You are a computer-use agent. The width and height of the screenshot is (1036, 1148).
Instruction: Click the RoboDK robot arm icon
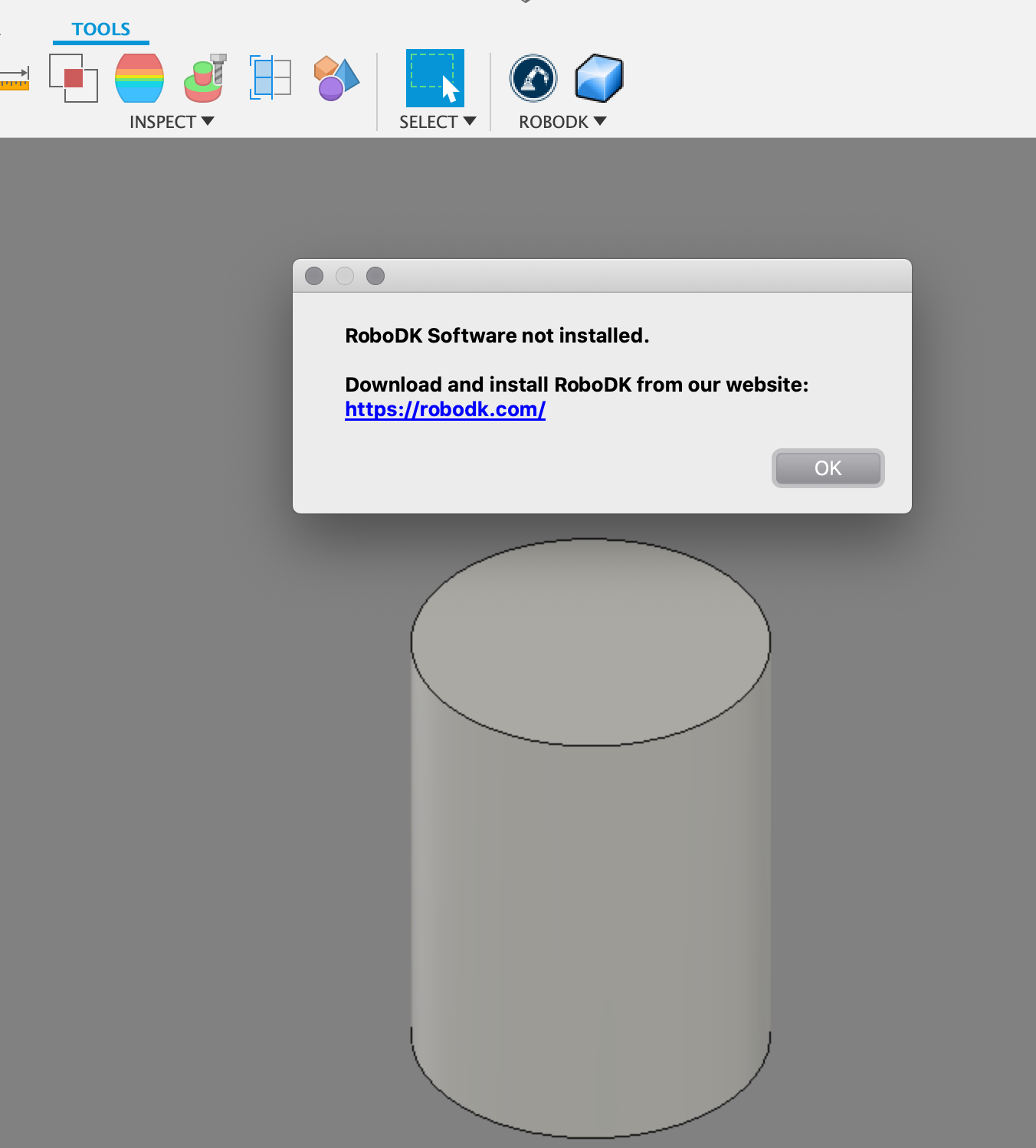533,78
